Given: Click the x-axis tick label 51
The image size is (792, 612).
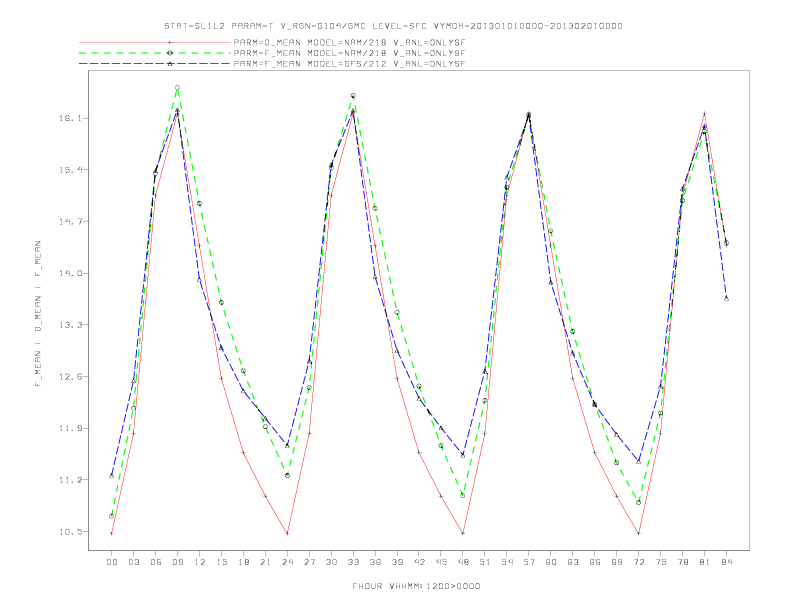Looking at the screenshot, I should point(485,562).
